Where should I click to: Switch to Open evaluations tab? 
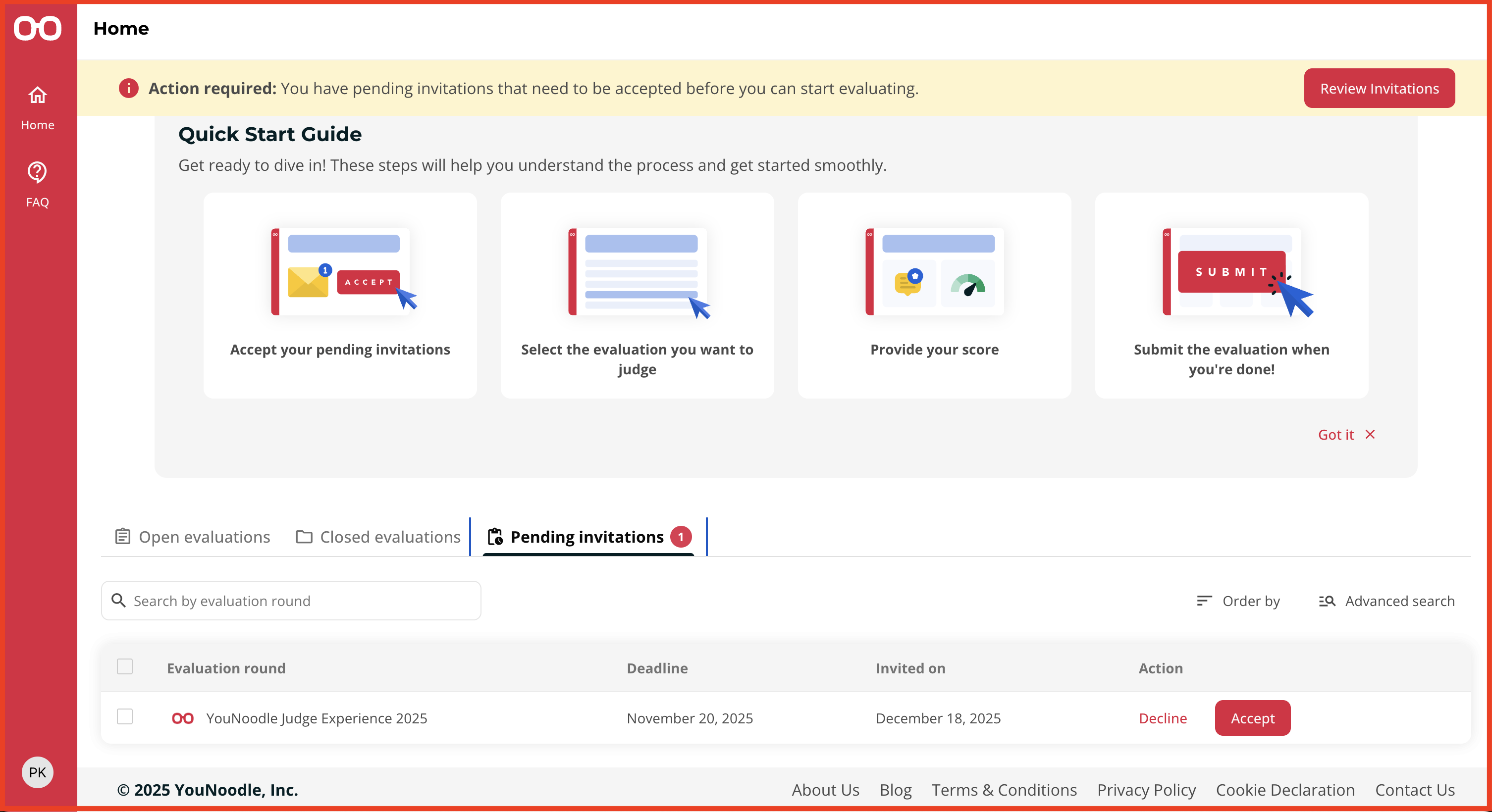(x=193, y=537)
